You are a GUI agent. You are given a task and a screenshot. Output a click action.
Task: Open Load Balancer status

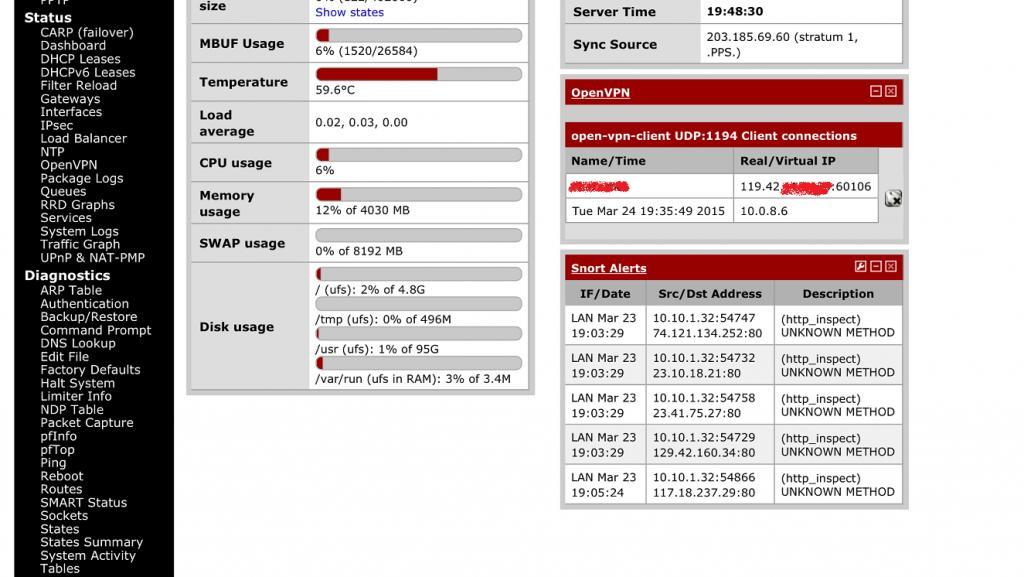pyautogui.click(x=84, y=138)
